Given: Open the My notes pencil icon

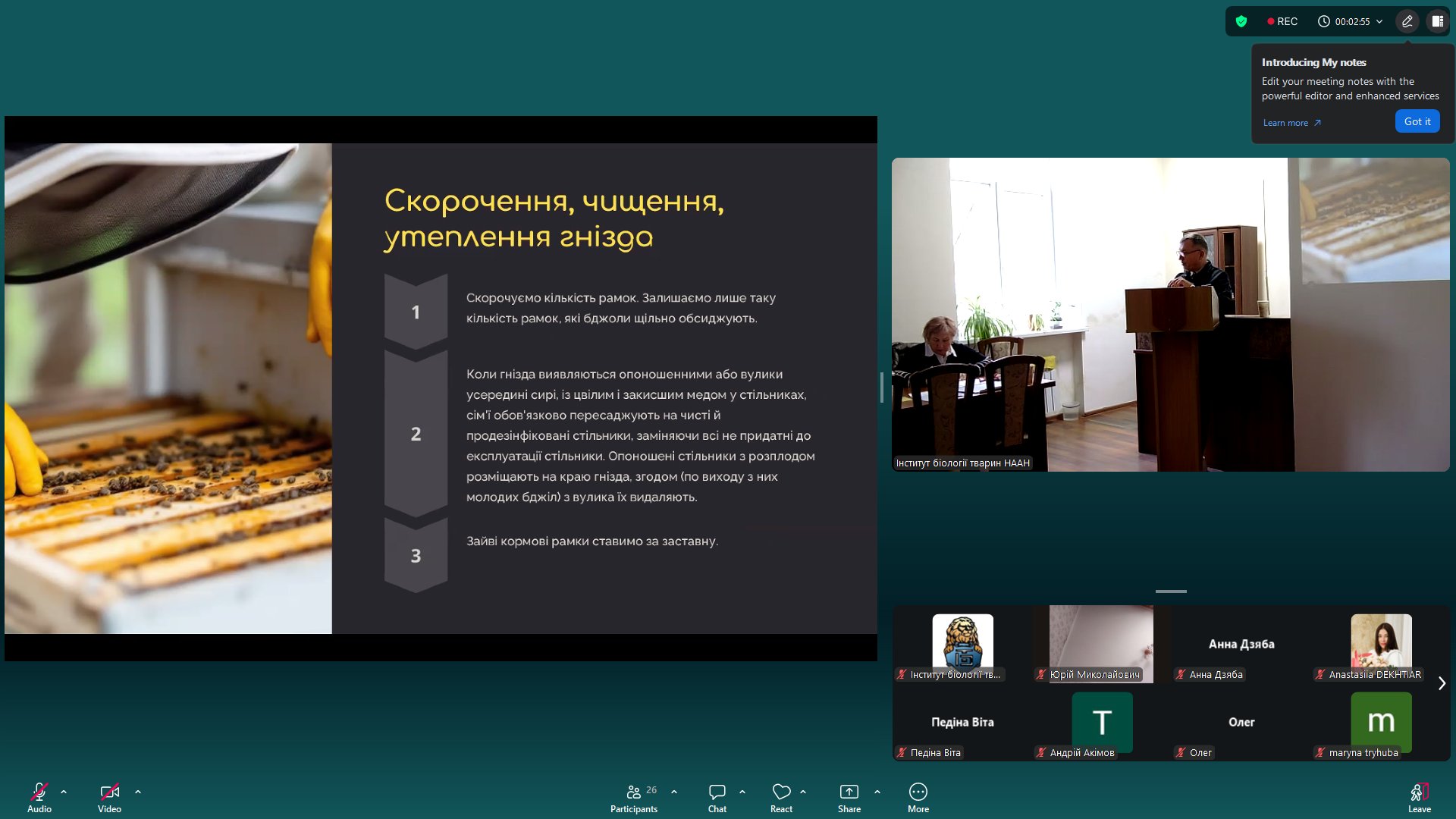Looking at the screenshot, I should 1407,21.
